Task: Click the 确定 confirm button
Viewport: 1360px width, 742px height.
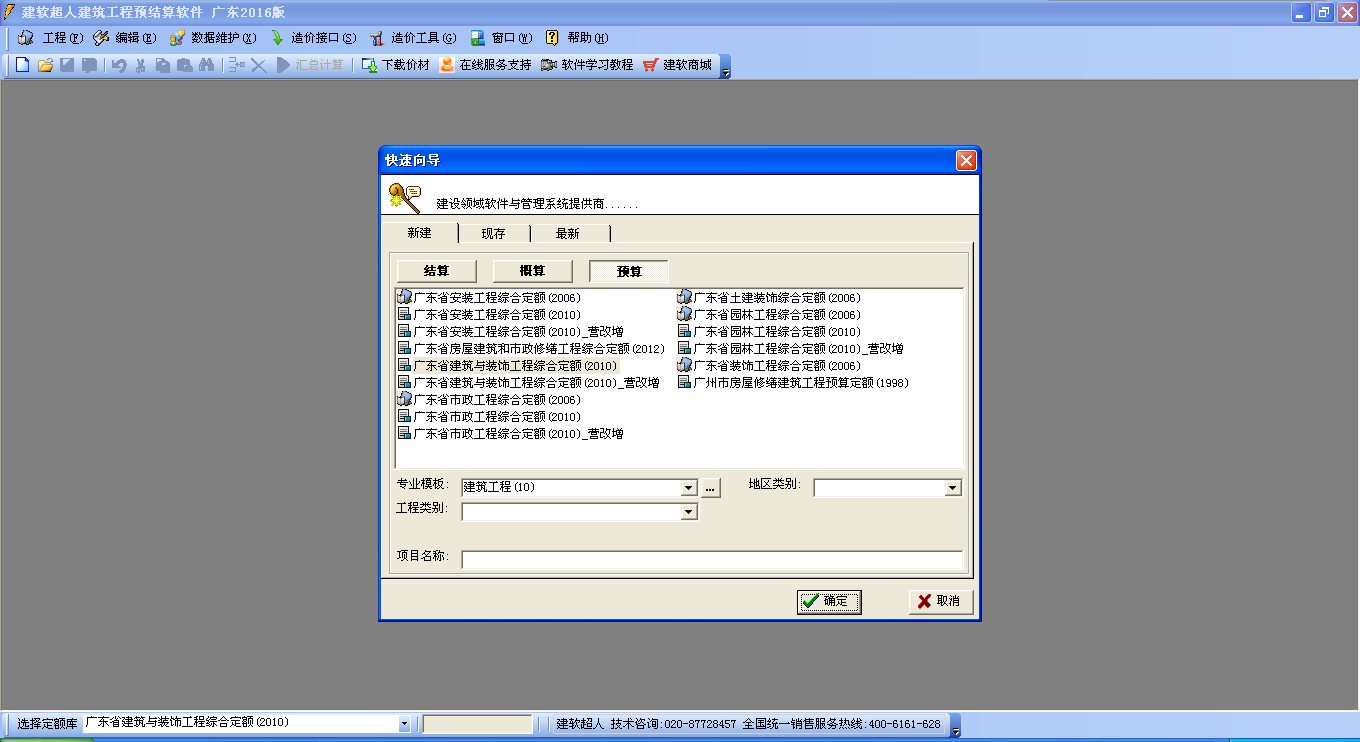Action: [x=829, y=602]
